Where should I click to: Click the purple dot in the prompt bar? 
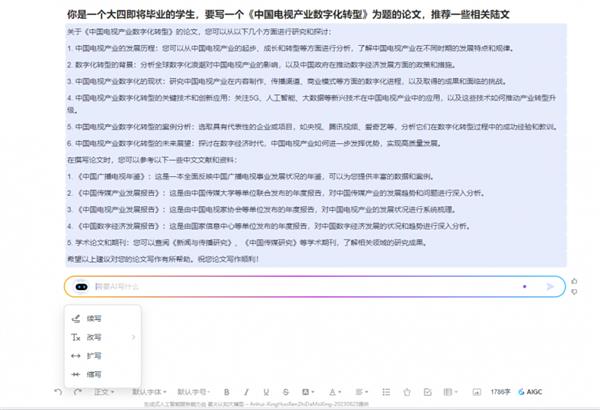[x=525, y=286]
